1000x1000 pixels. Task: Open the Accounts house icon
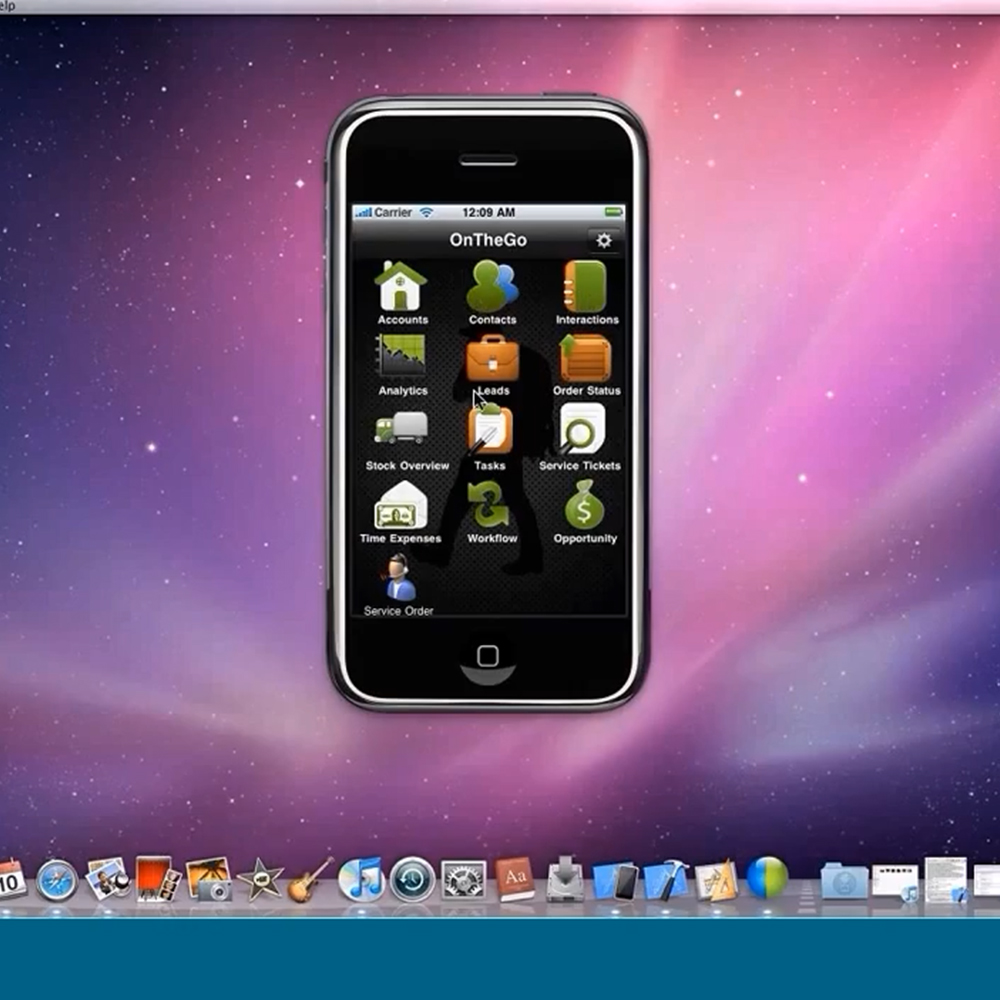click(x=401, y=286)
